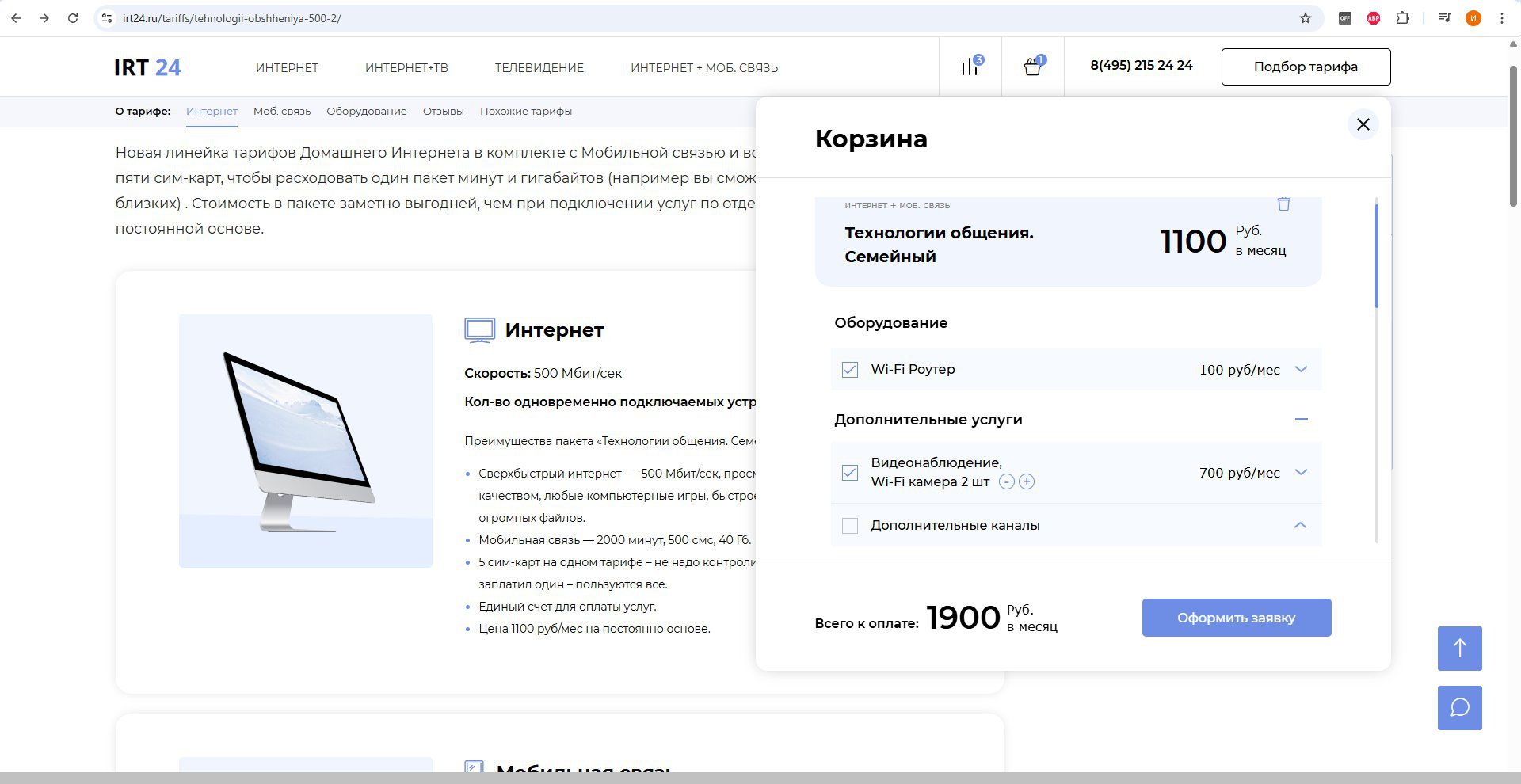
Task: Open the ТЕЛЕВИДЕНИЕ menu item
Action: (539, 68)
